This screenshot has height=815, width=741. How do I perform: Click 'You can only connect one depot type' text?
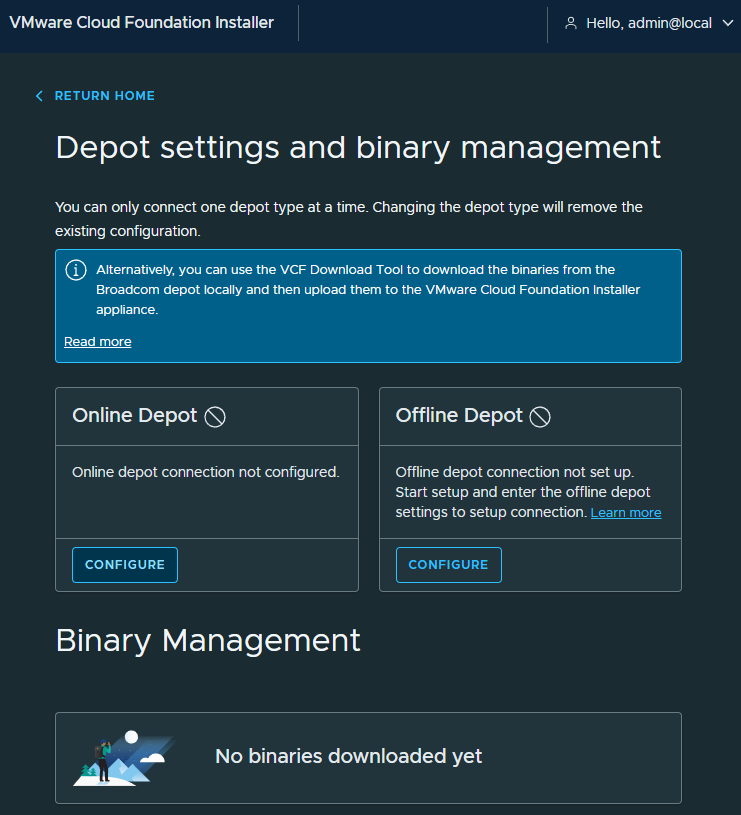349,219
